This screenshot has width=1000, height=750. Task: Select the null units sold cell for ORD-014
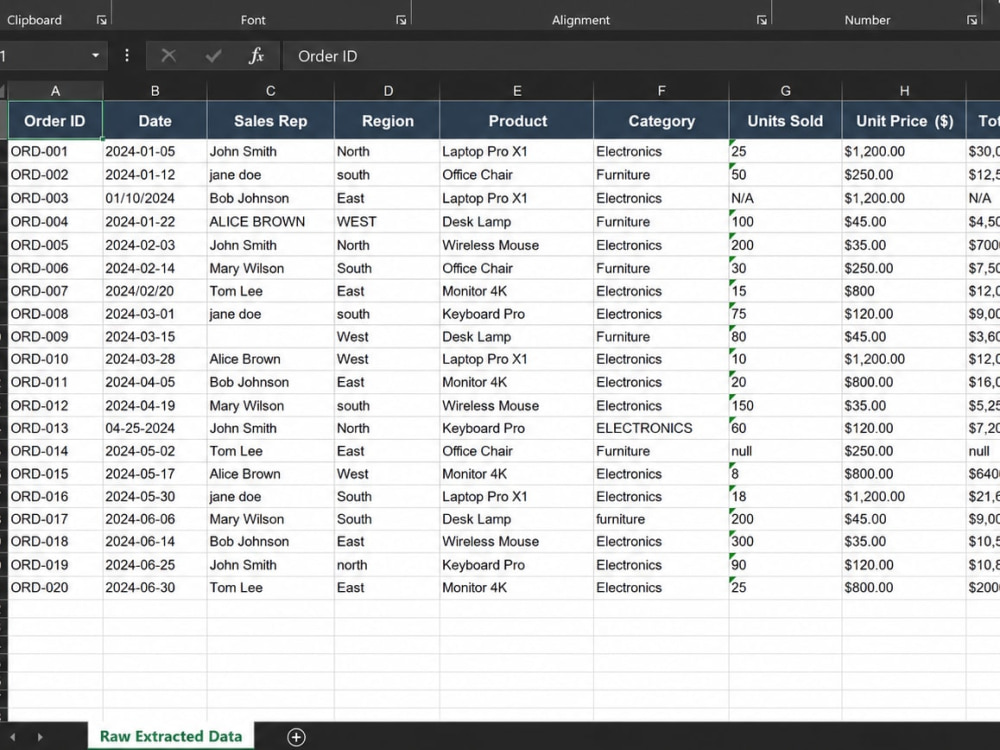(785, 451)
